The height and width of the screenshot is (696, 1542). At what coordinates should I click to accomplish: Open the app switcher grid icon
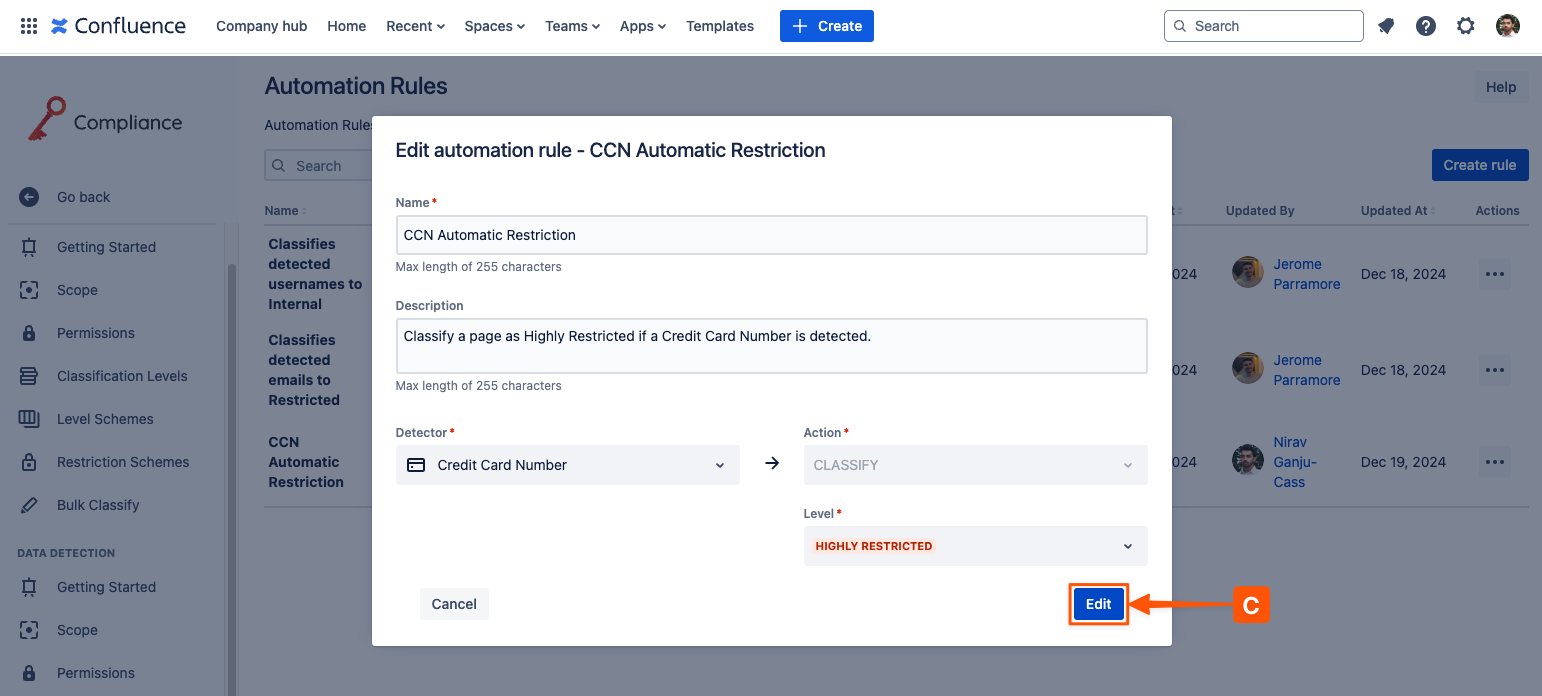click(x=29, y=26)
